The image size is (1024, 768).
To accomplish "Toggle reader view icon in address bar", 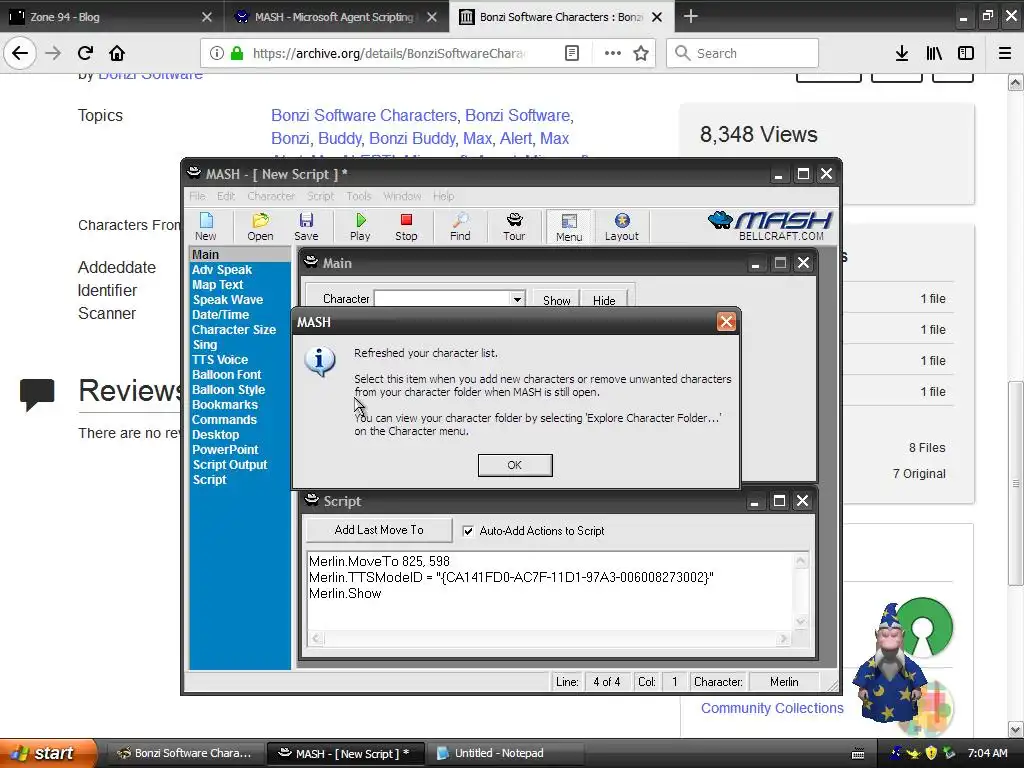I will pyautogui.click(x=571, y=53).
